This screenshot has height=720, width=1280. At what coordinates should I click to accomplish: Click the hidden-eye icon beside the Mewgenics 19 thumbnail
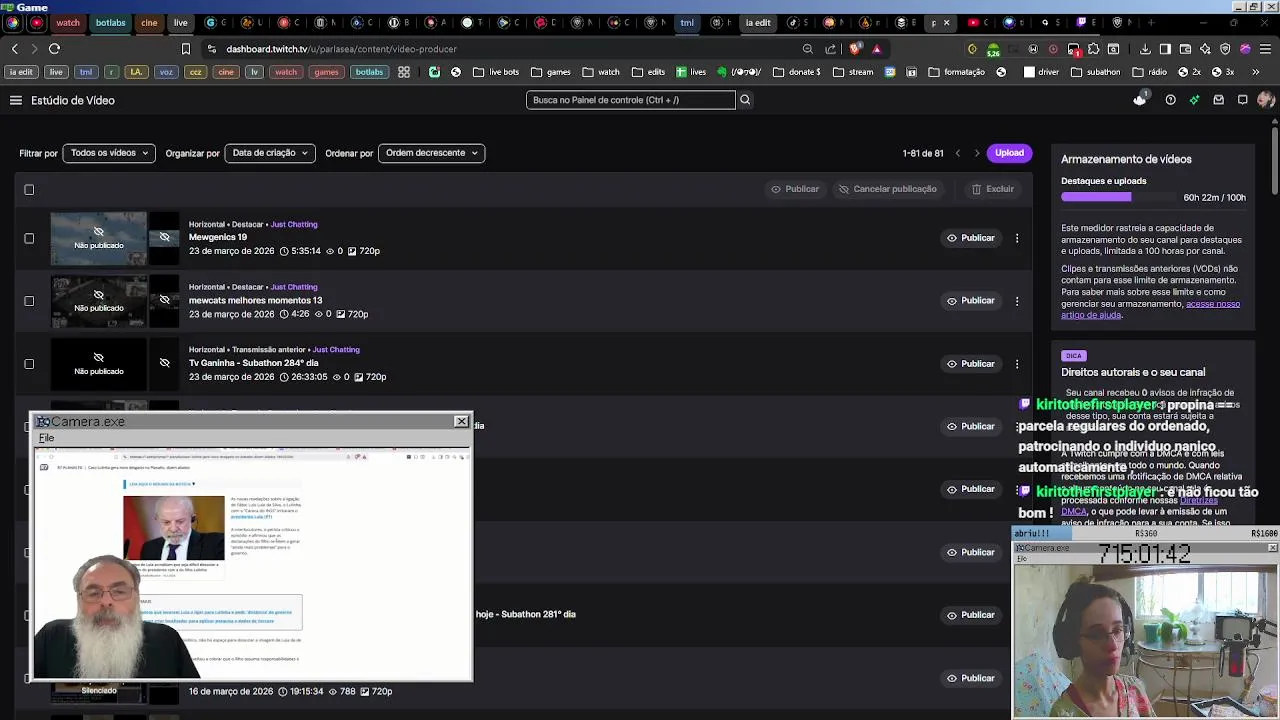point(164,238)
